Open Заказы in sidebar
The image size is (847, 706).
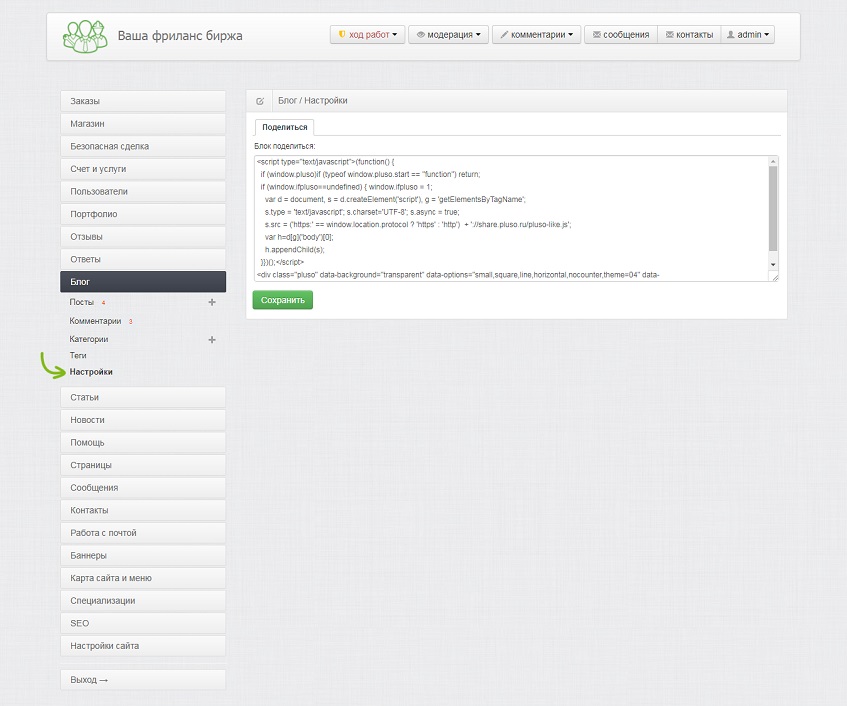pos(143,101)
